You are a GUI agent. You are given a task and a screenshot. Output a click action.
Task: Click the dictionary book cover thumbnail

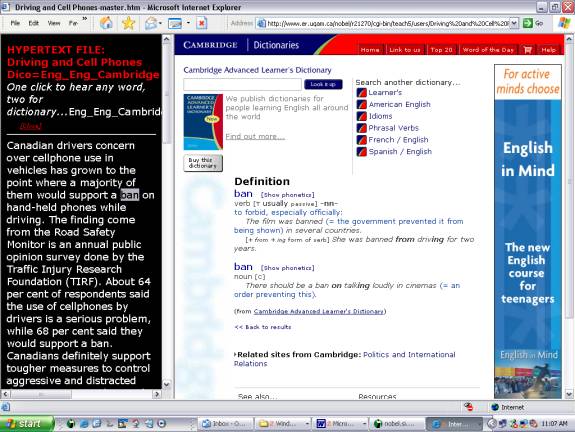click(x=203, y=122)
